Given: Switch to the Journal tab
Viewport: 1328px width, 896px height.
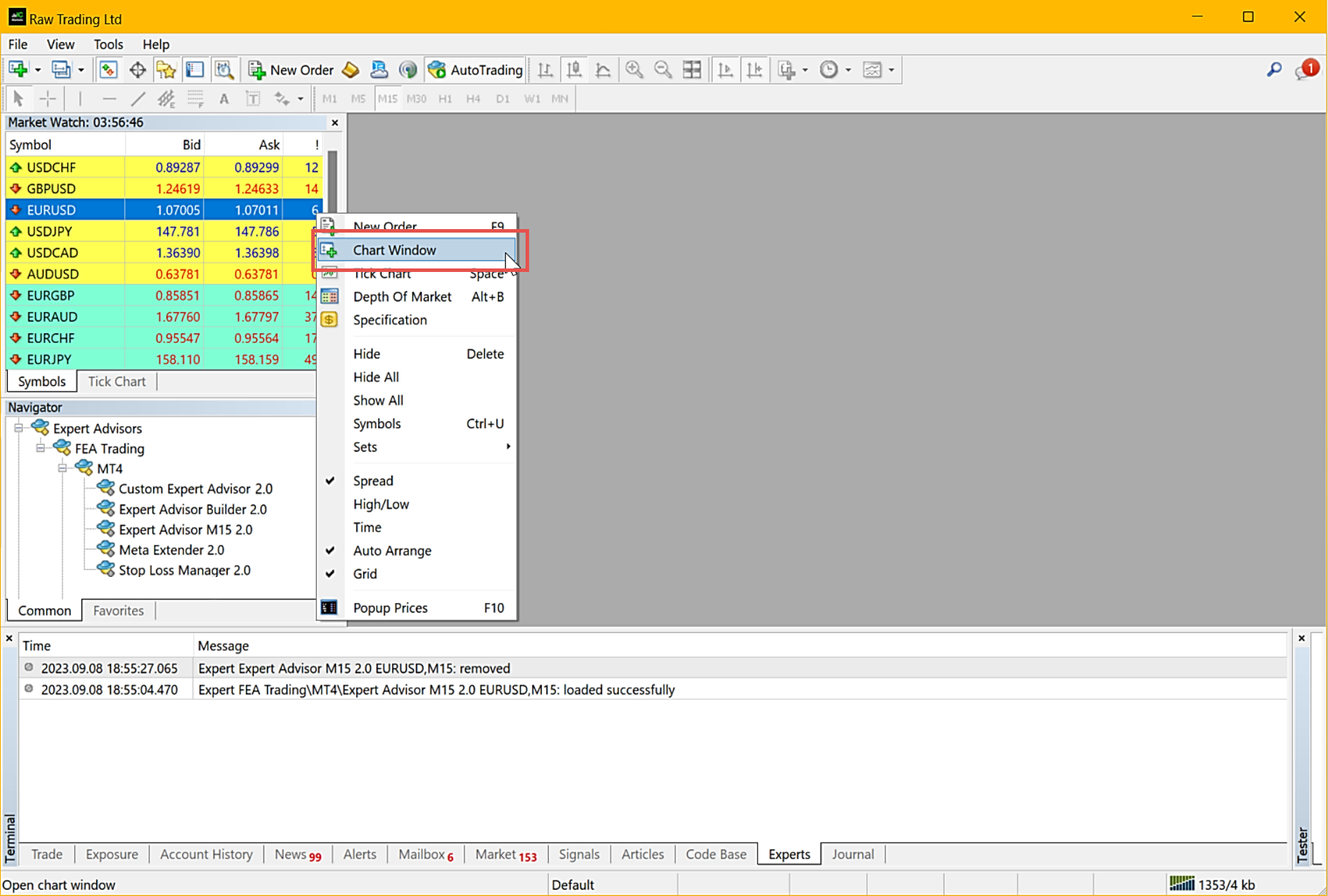Looking at the screenshot, I should pyautogui.click(x=852, y=854).
